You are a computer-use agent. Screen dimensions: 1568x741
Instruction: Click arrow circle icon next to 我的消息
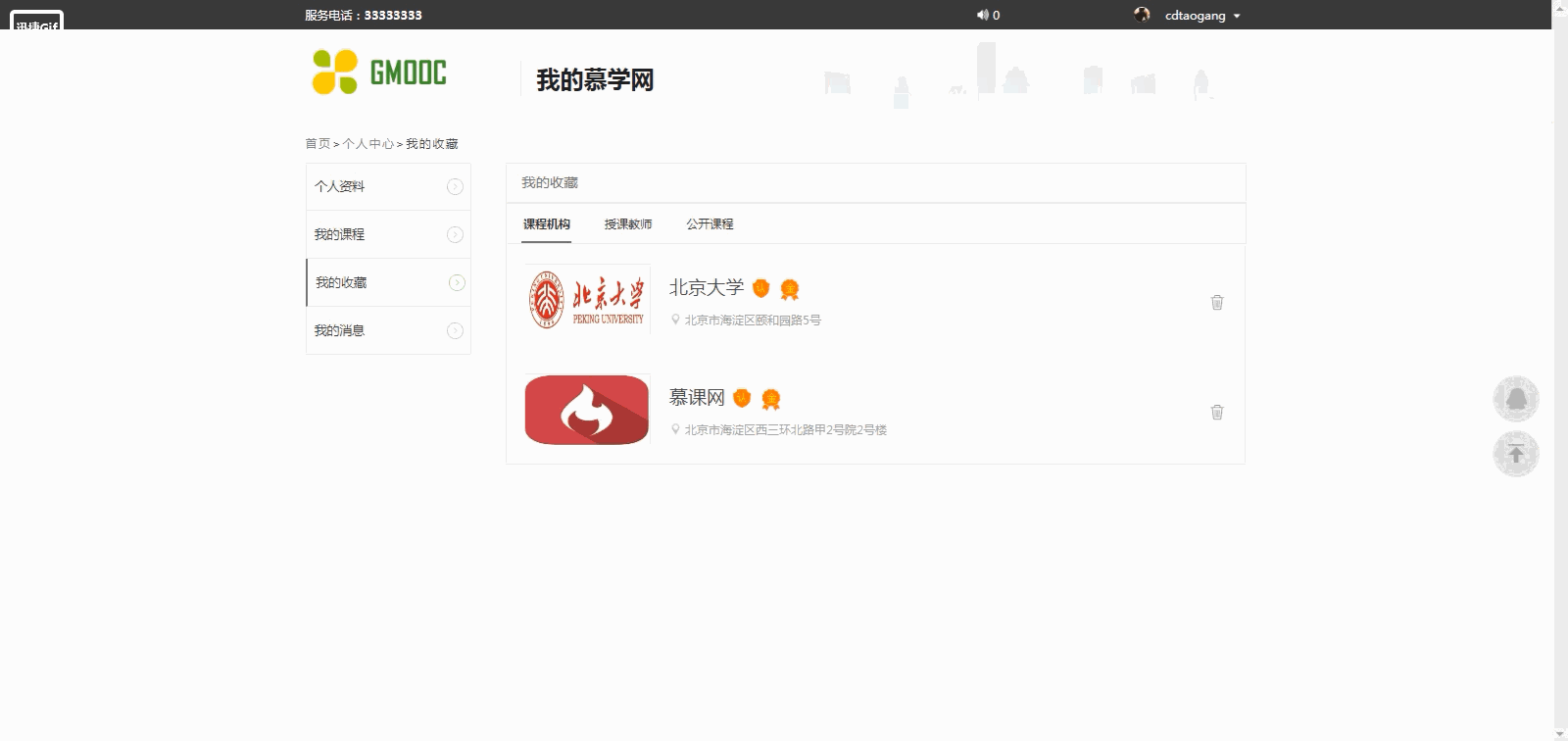click(x=455, y=330)
